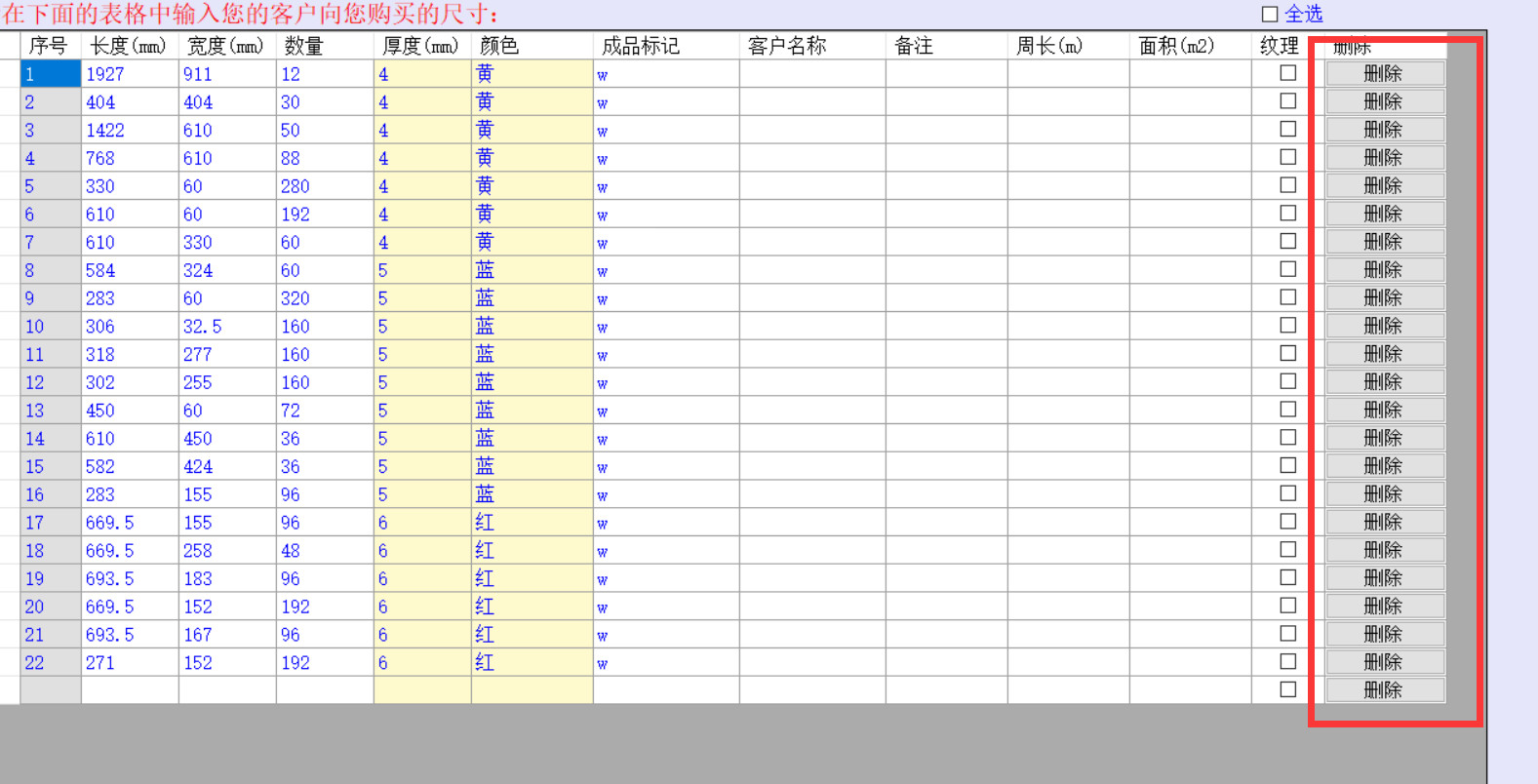Image resolution: width=1538 pixels, height=784 pixels.
Task: Click the 成品标记 column header
Action: pos(666,46)
